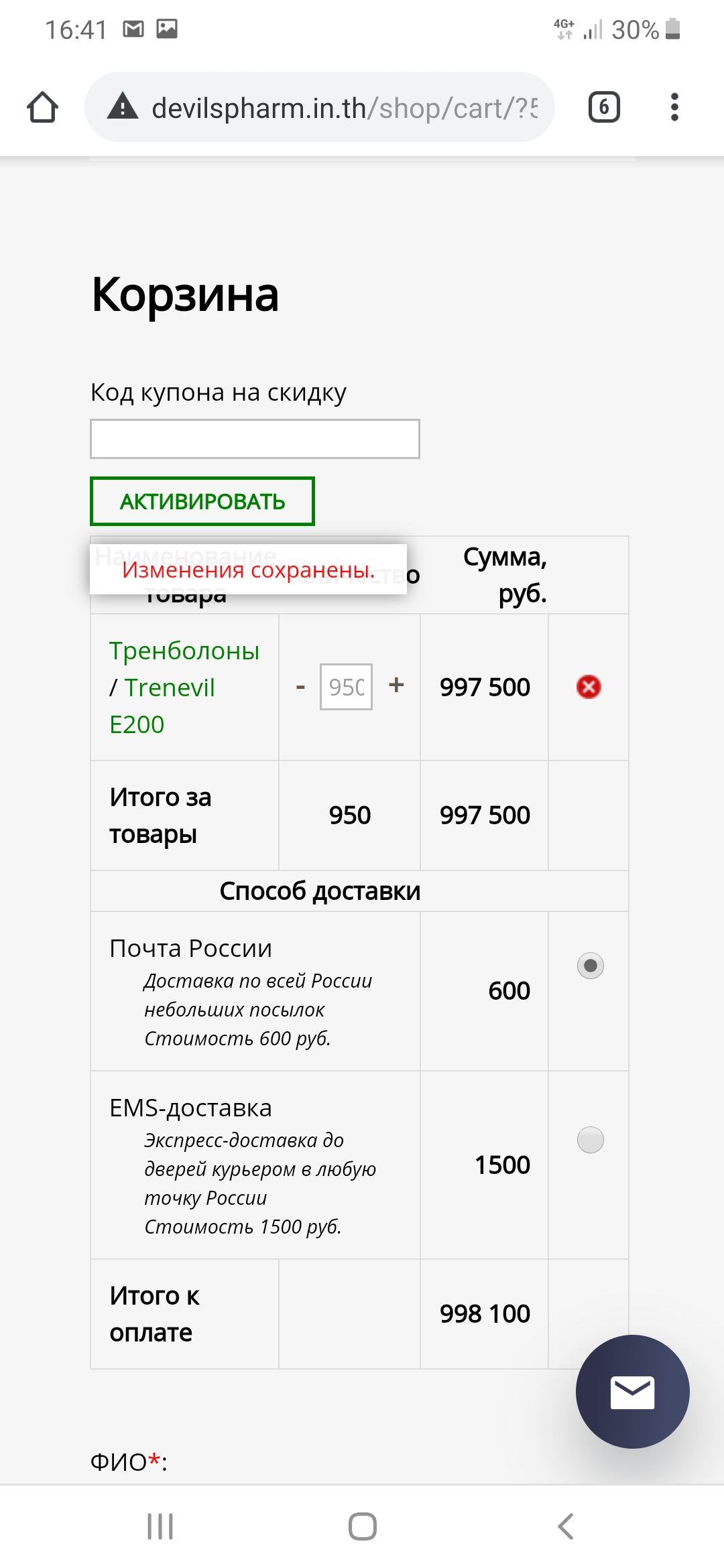Tap the image notification icon in status bar

[x=167, y=29]
